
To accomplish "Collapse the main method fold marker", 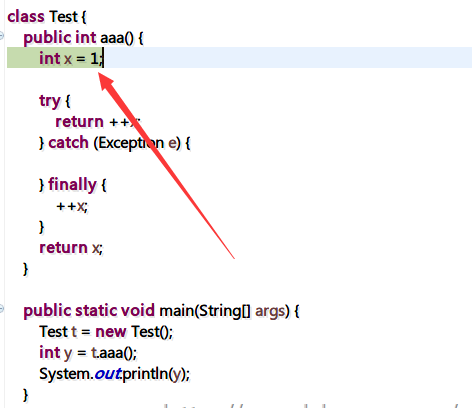I will click(x=1, y=308).
